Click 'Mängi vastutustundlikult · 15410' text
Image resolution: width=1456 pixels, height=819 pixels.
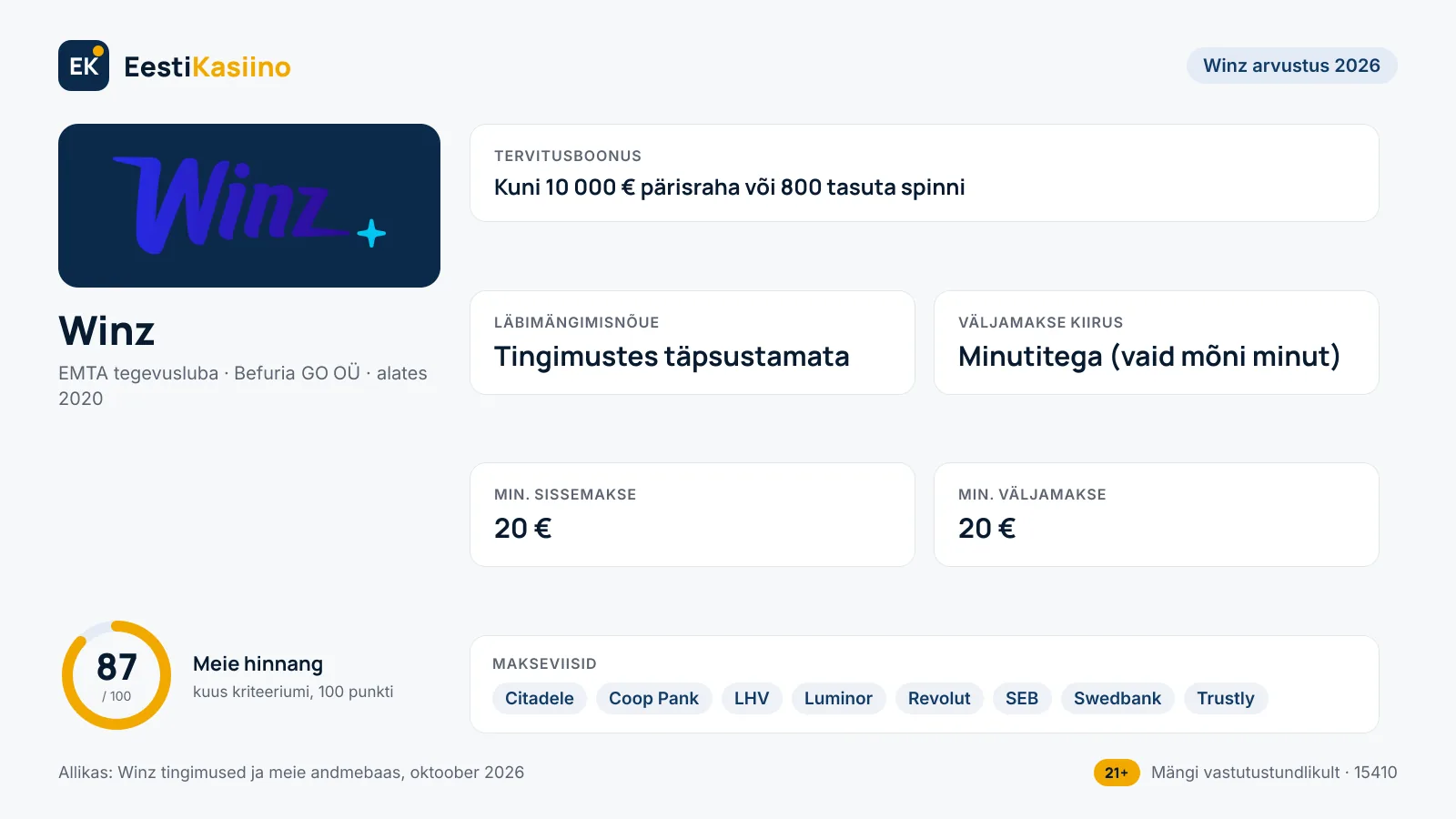tap(1274, 773)
